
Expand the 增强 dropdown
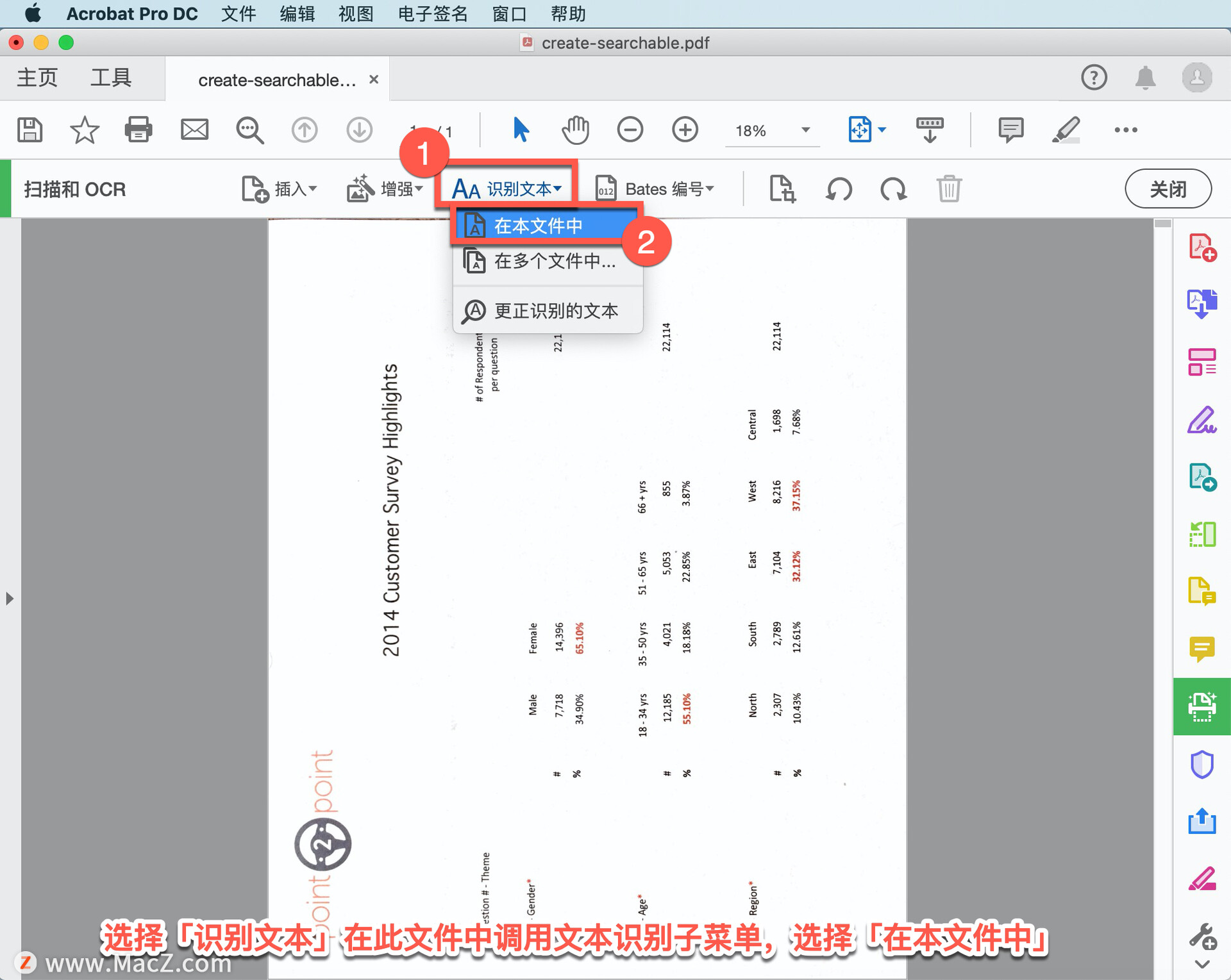coord(385,189)
